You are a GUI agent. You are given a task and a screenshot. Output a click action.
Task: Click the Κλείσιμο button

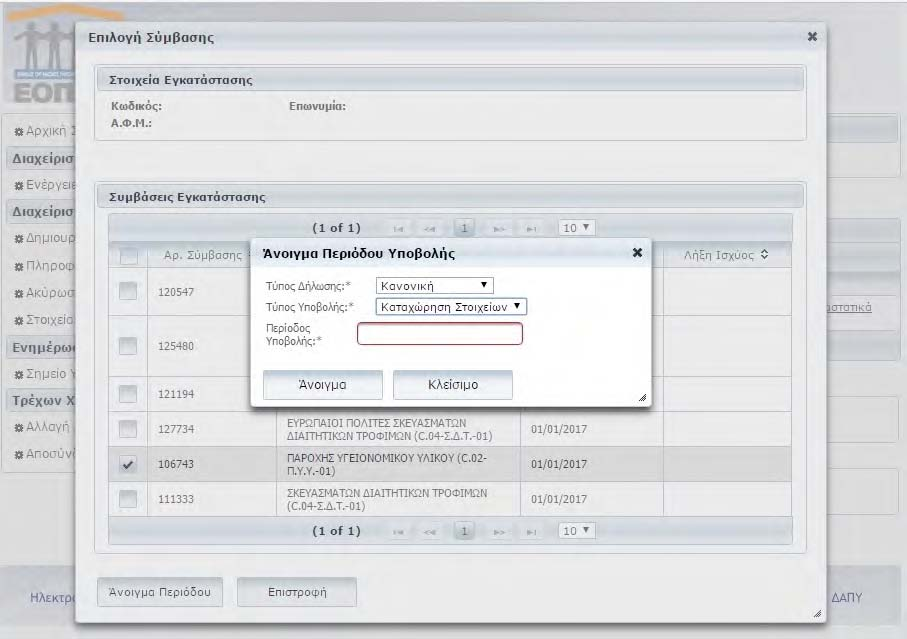pos(453,385)
